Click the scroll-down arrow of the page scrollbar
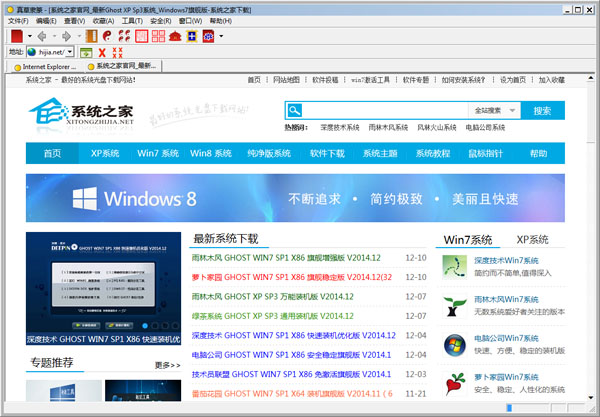 [591, 398]
